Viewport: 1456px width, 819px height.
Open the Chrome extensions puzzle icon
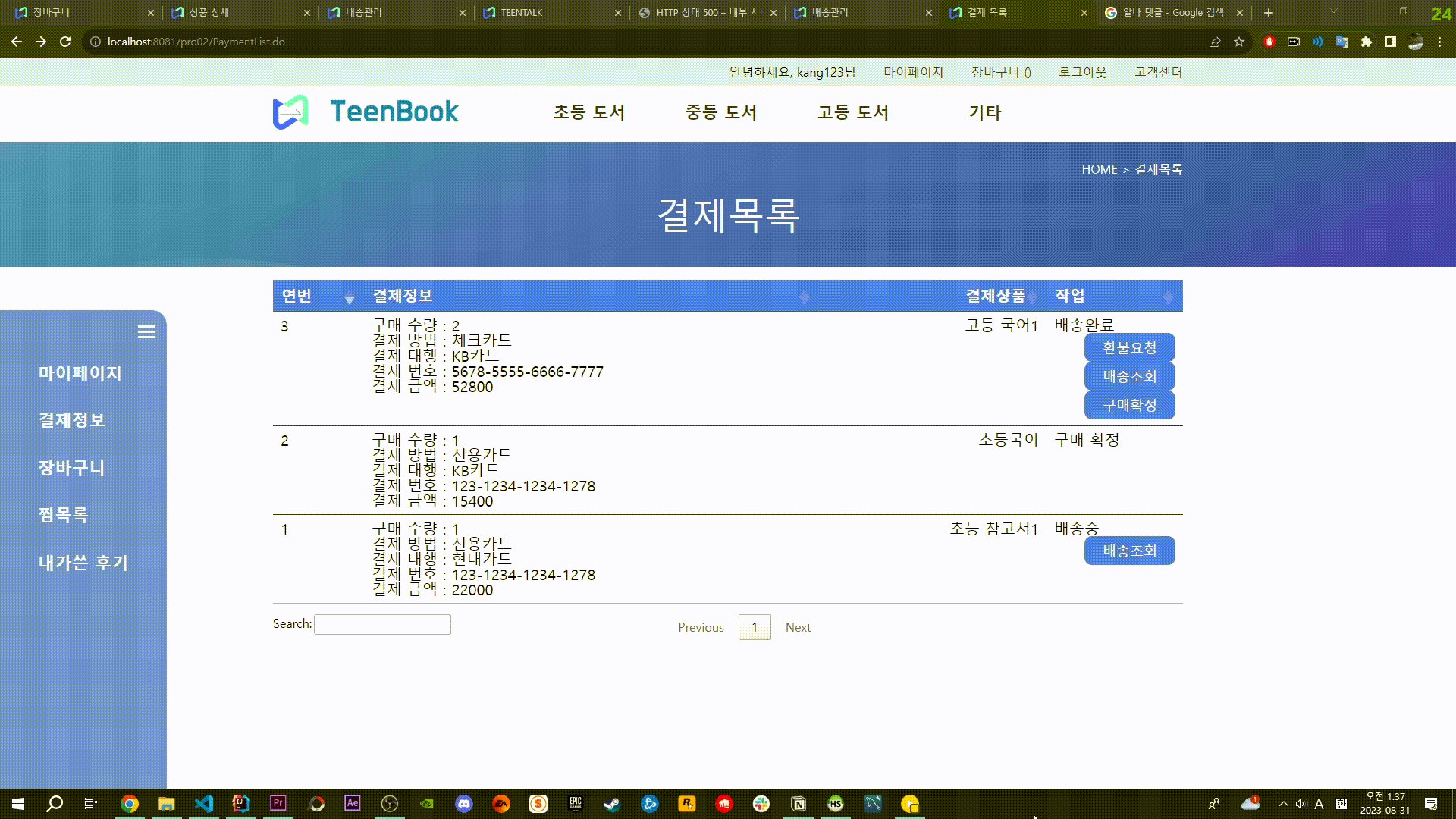click(1367, 42)
